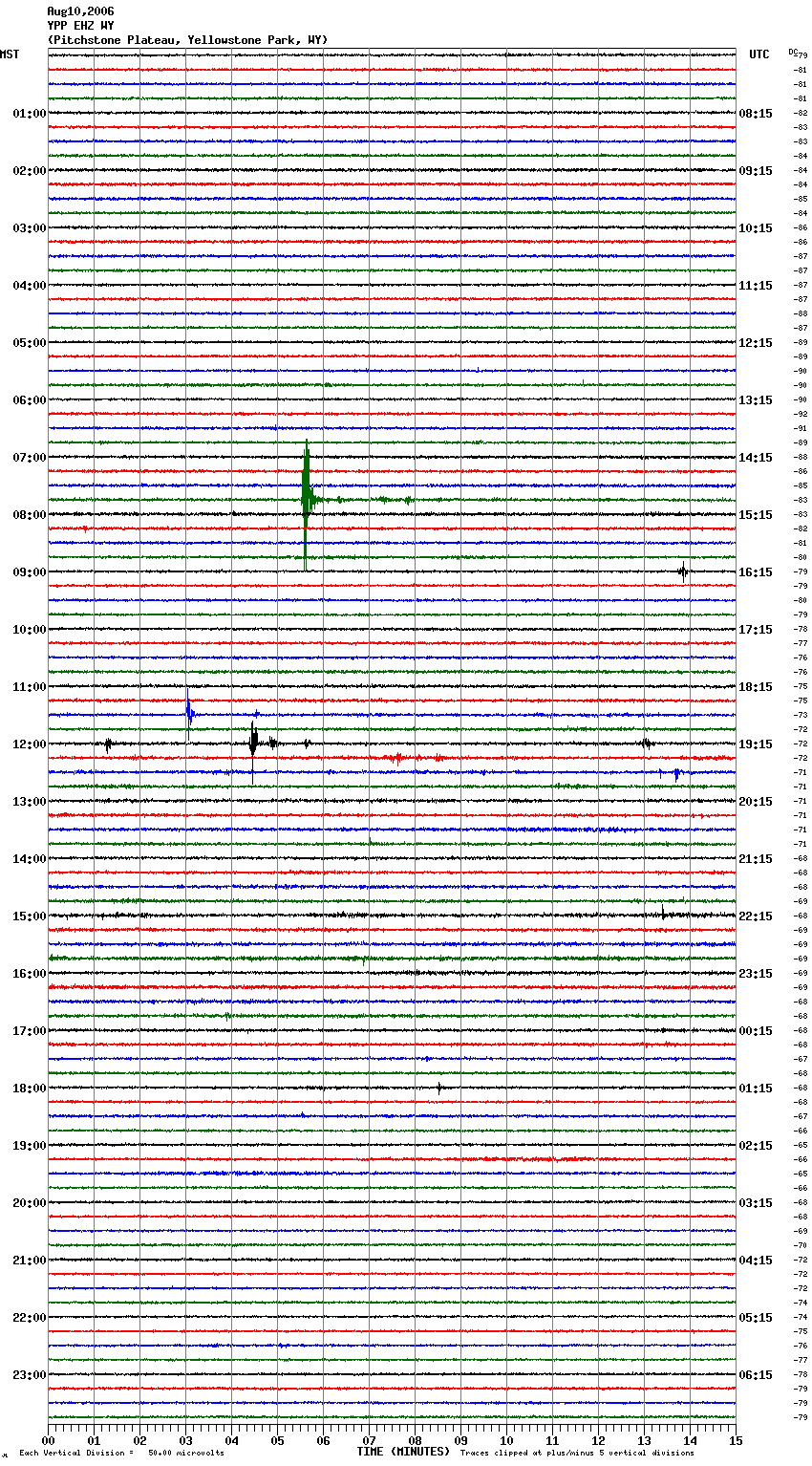Click minute tick label 14 on bottom axis
Image resolution: width=812 pixels, height=1466 pixels.
pyautogui.click(x=690, y=1441)
